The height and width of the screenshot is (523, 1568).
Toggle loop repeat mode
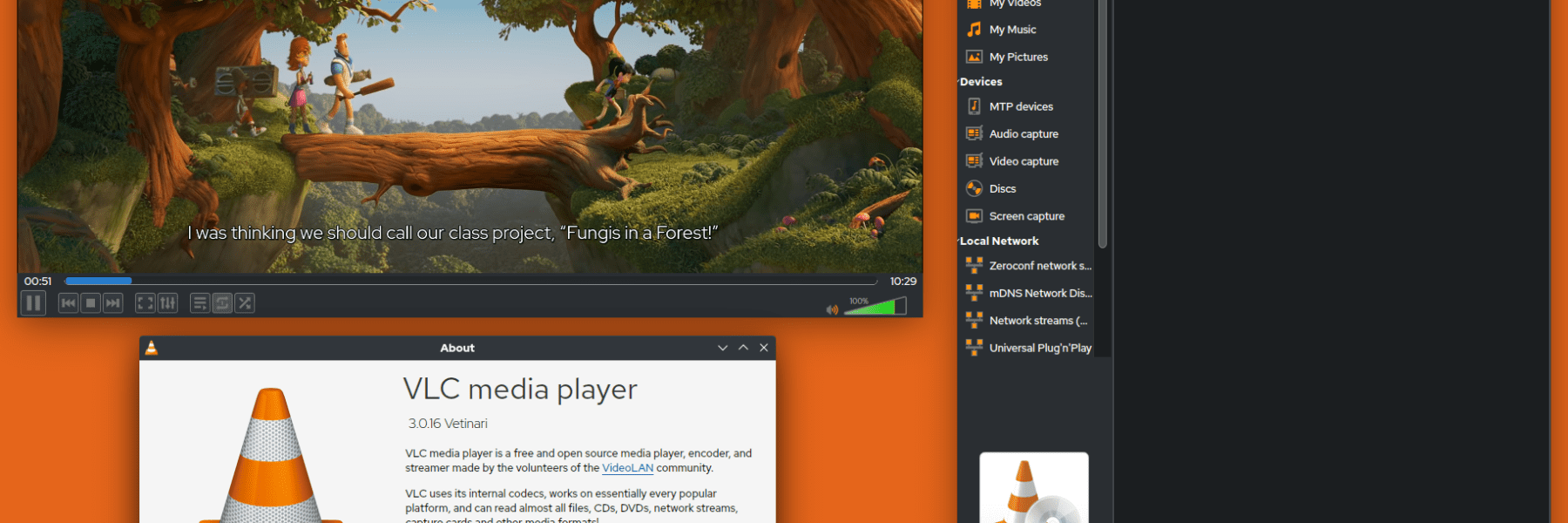pos(222,303)
